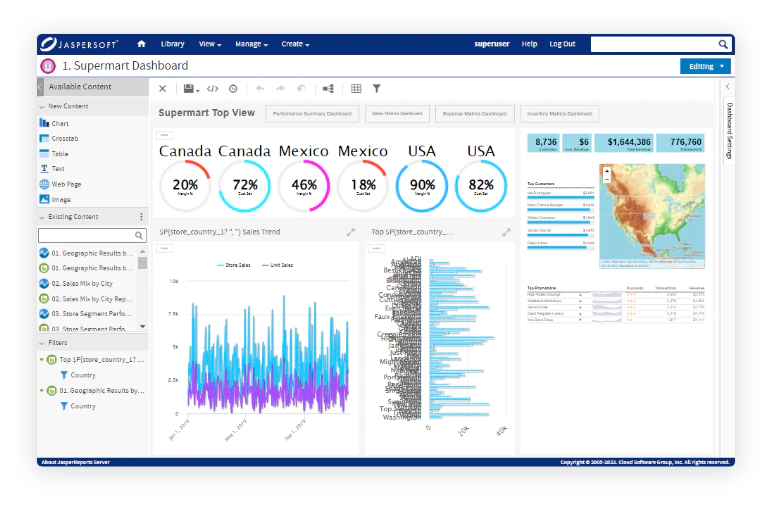
Task: Click the clock refresh settings icon
Action: pos(233,89)
